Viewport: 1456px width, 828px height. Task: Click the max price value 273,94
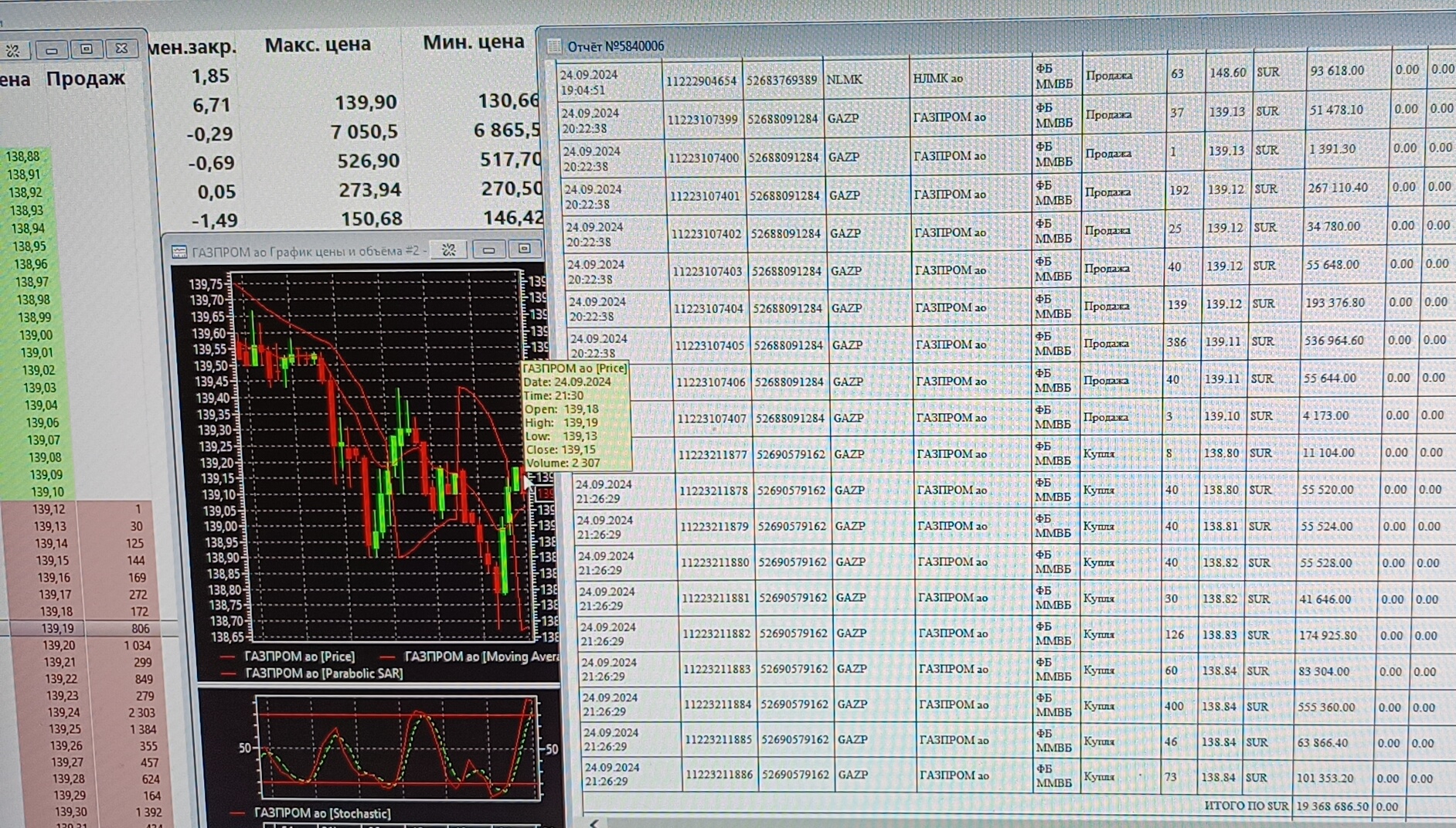[369, 190]
